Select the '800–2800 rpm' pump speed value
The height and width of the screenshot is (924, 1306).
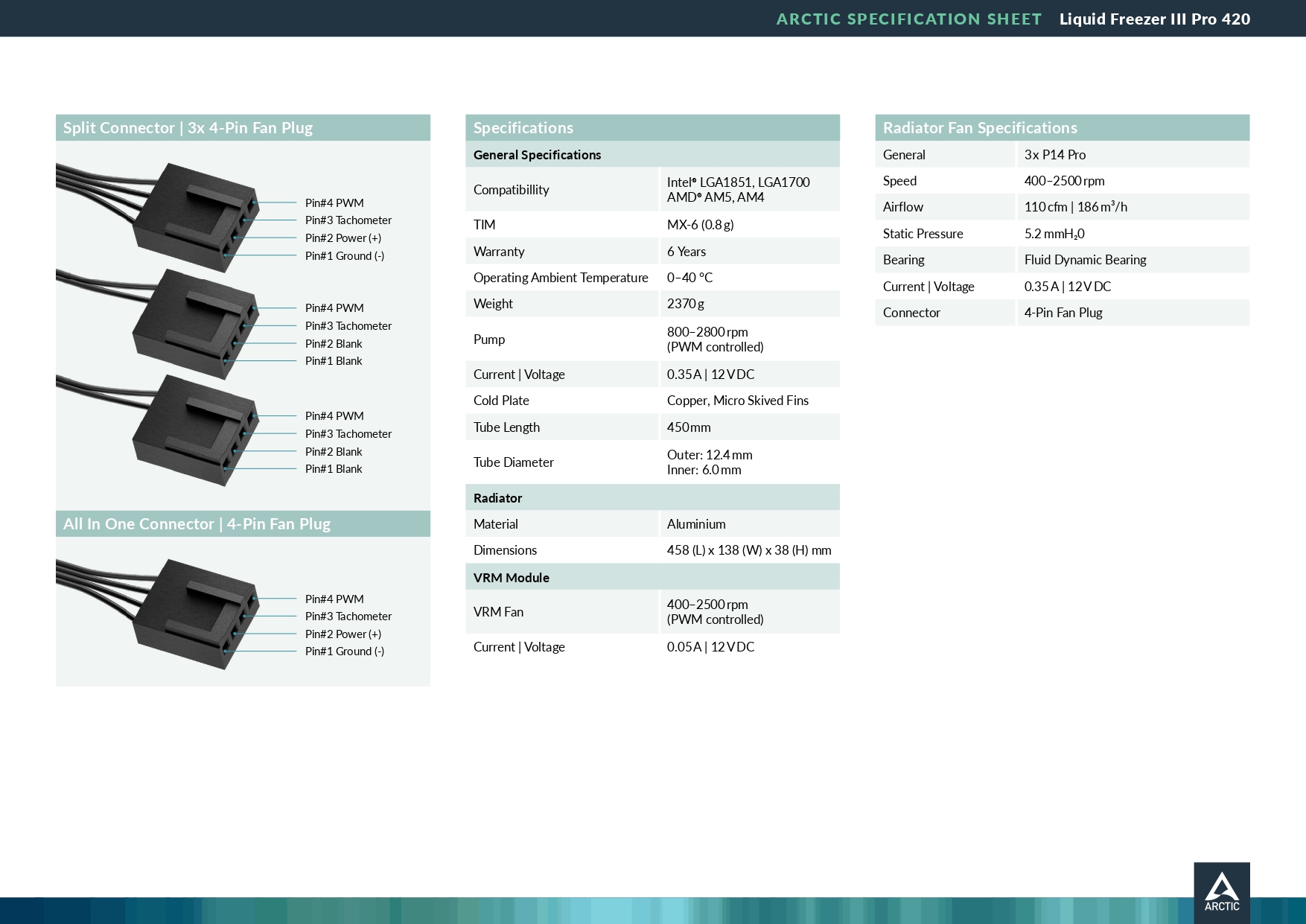707,332
